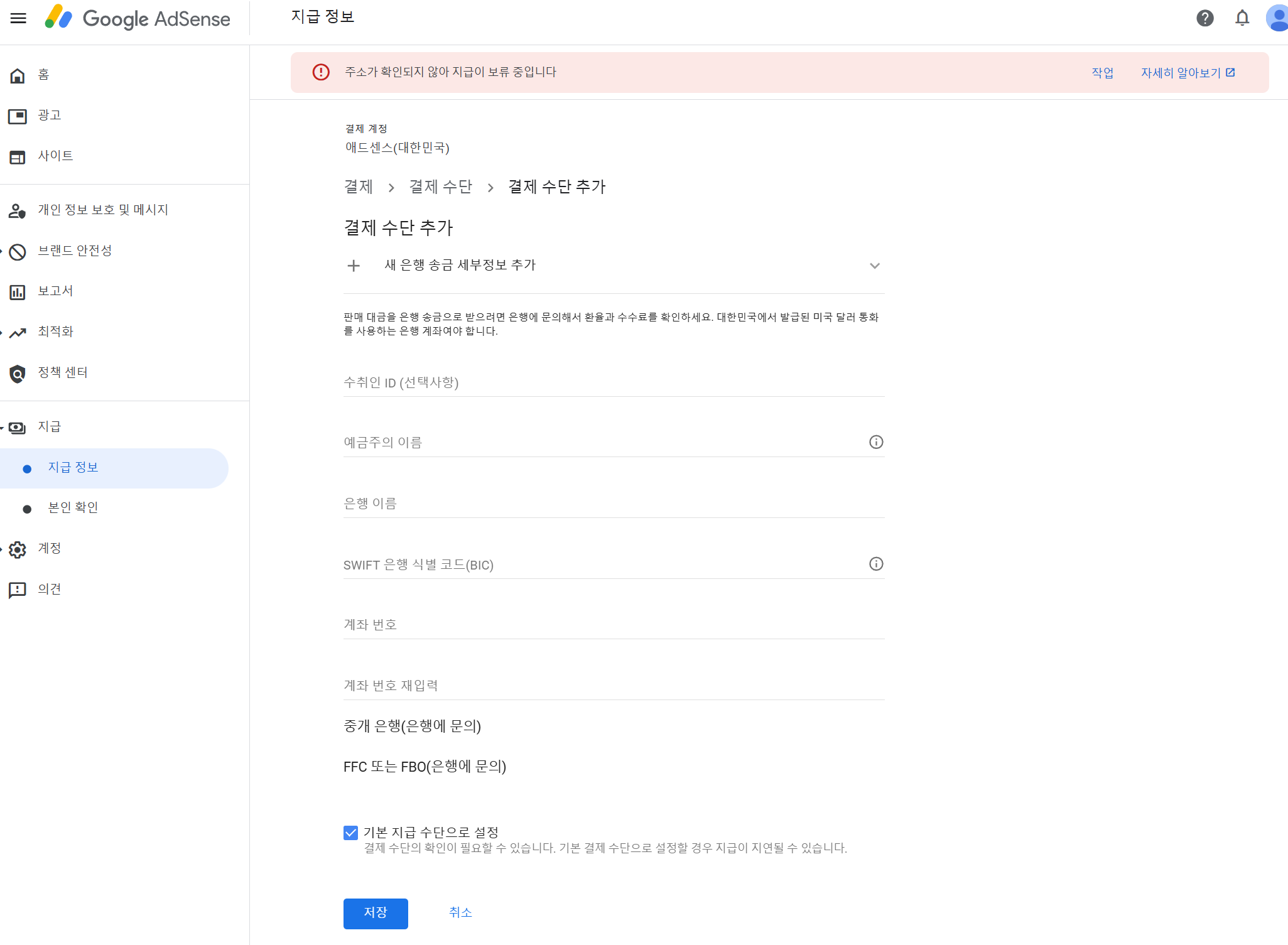
Task: Collapse the 지급 sidebar section
Action: click(x=49, y=426)
